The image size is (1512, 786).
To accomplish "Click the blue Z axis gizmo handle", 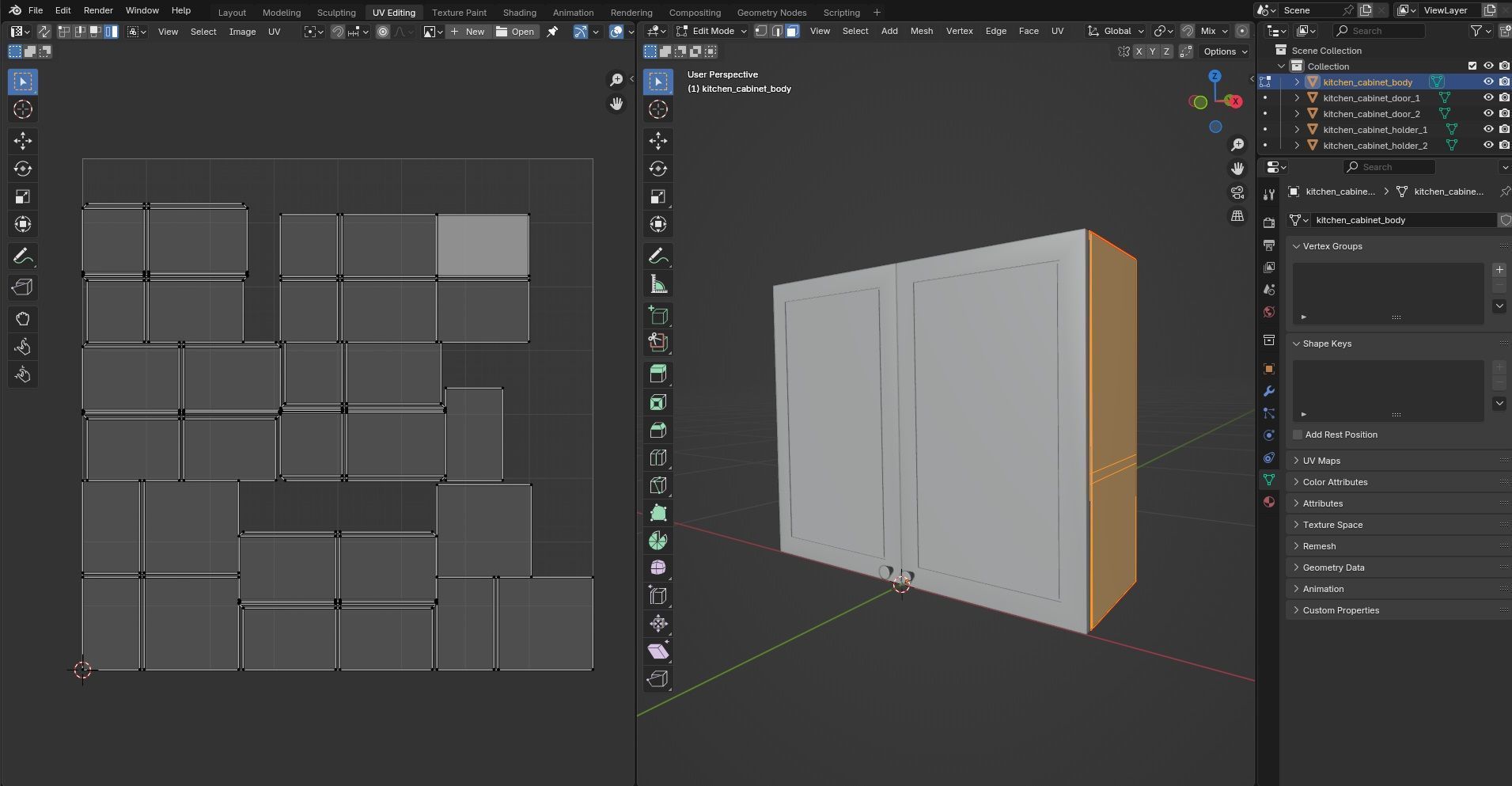I will (1215, 76).
